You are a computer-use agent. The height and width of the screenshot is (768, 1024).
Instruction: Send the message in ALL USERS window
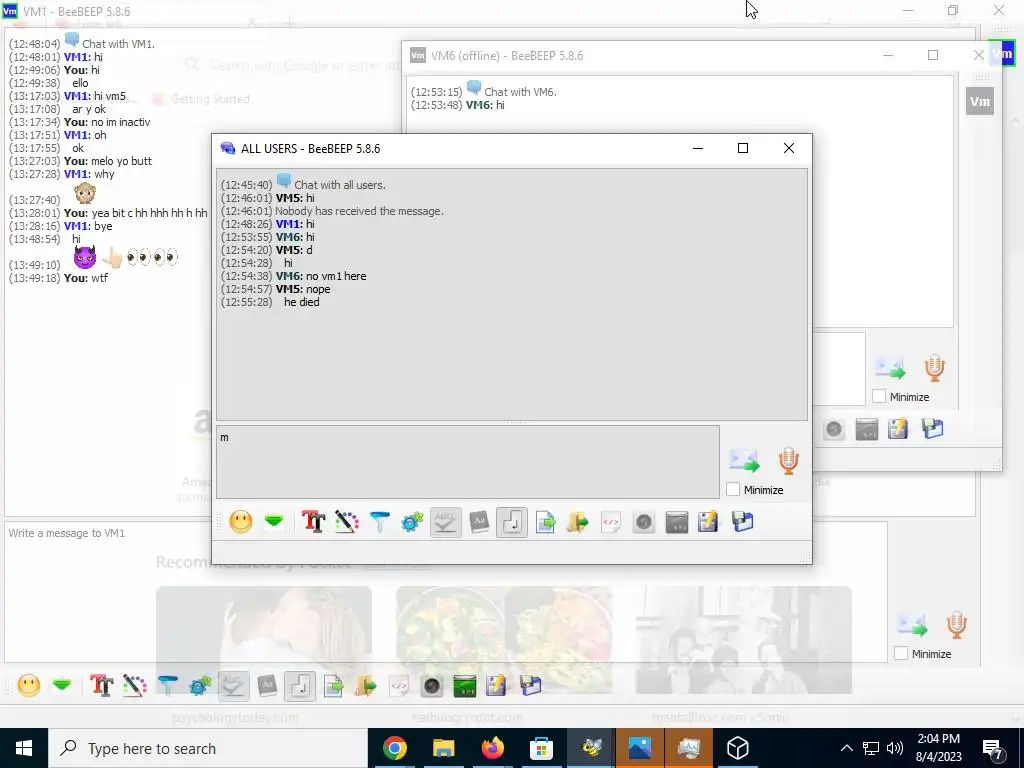pos(744,461)
